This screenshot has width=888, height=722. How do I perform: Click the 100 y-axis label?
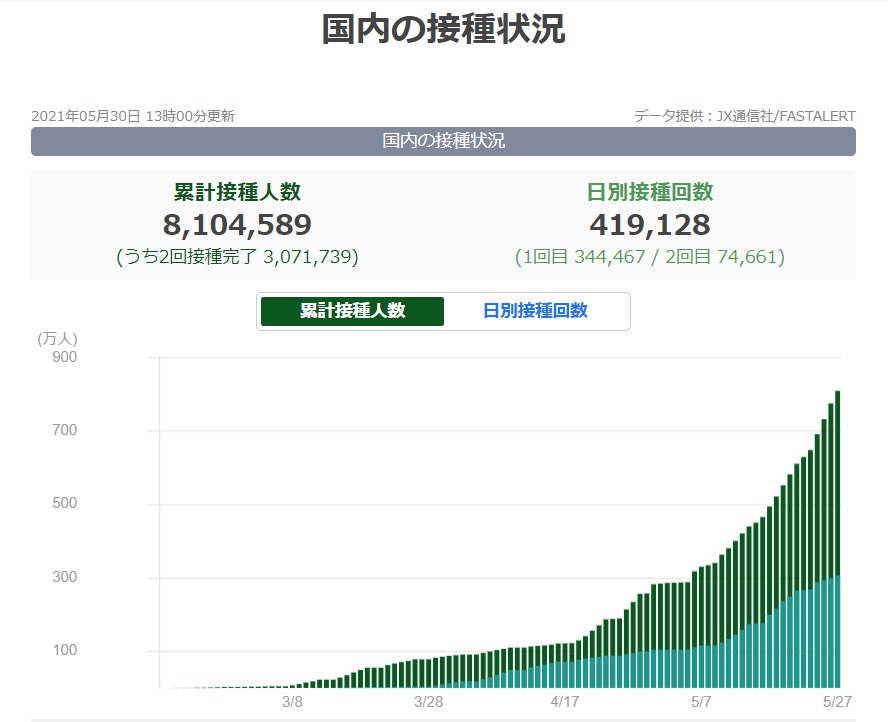[65, 650]
